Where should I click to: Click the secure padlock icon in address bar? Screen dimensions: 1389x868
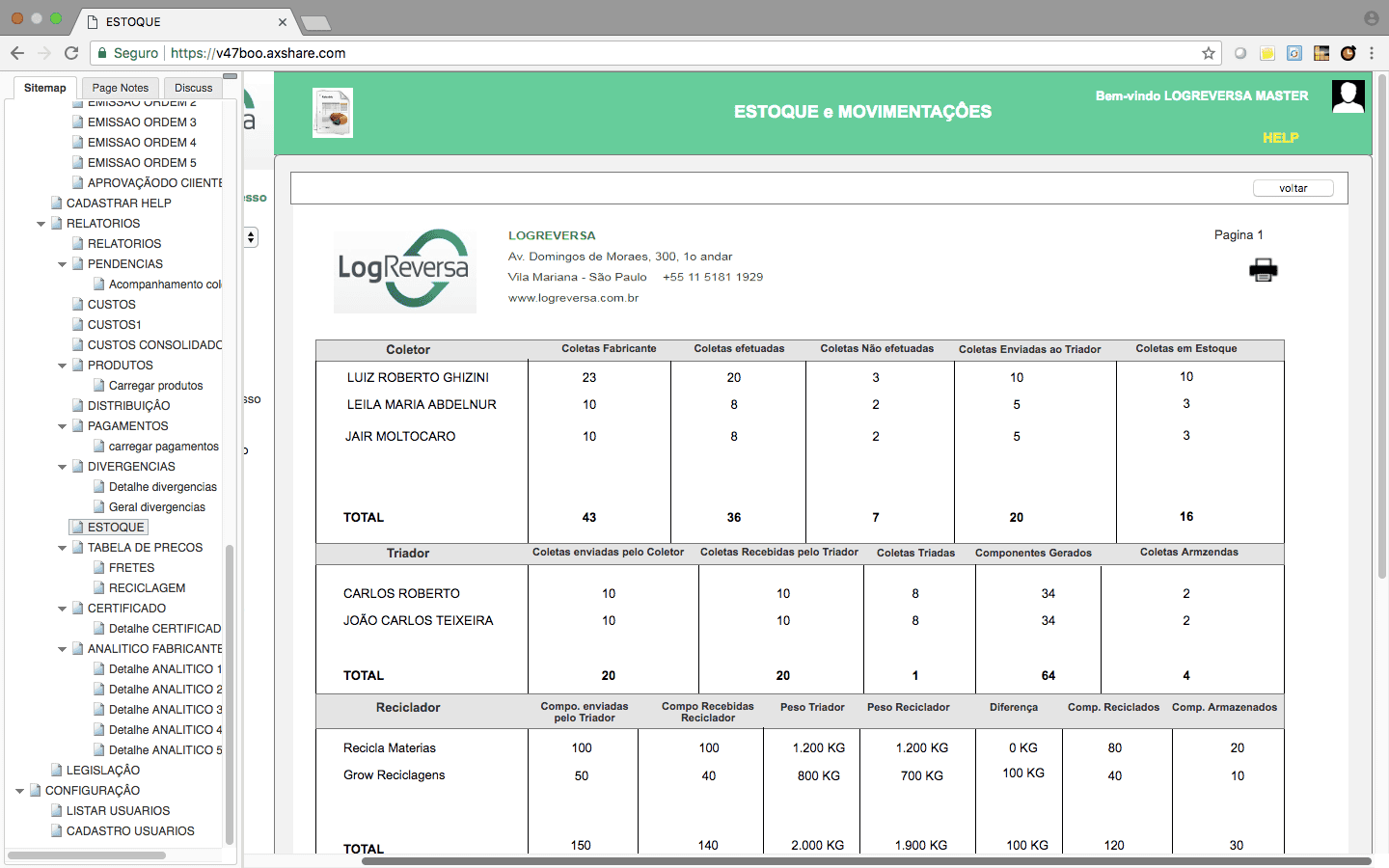click(x=103, y=53)
